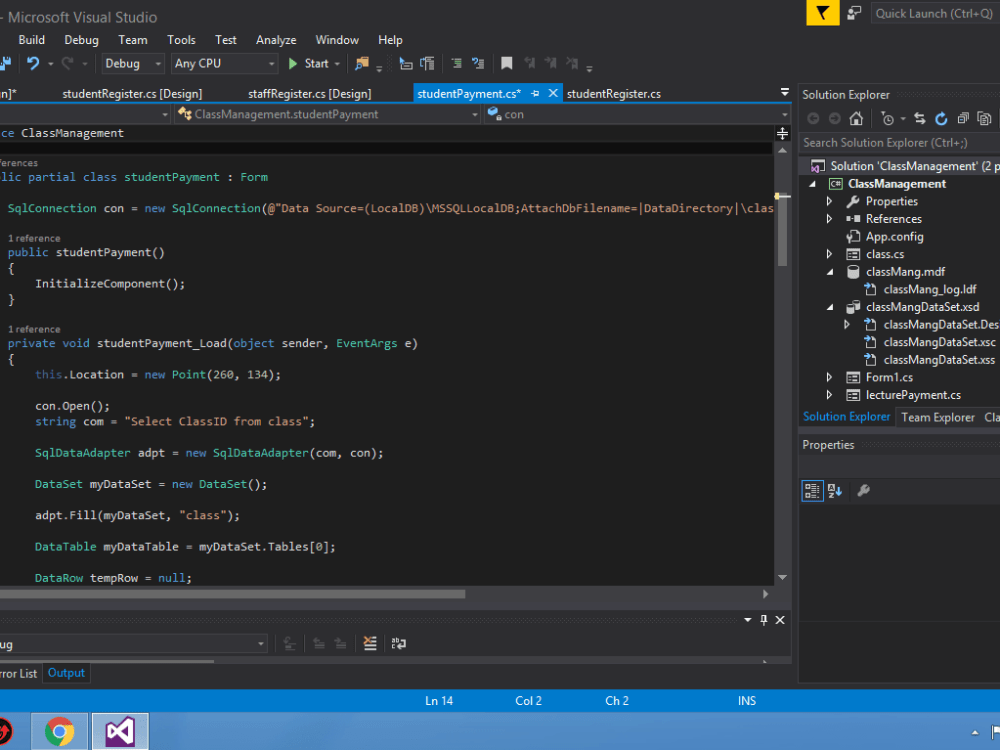Click the Undo icon in the toolbar
This screenshot has width=1000, height=750.
pos(33,63)
